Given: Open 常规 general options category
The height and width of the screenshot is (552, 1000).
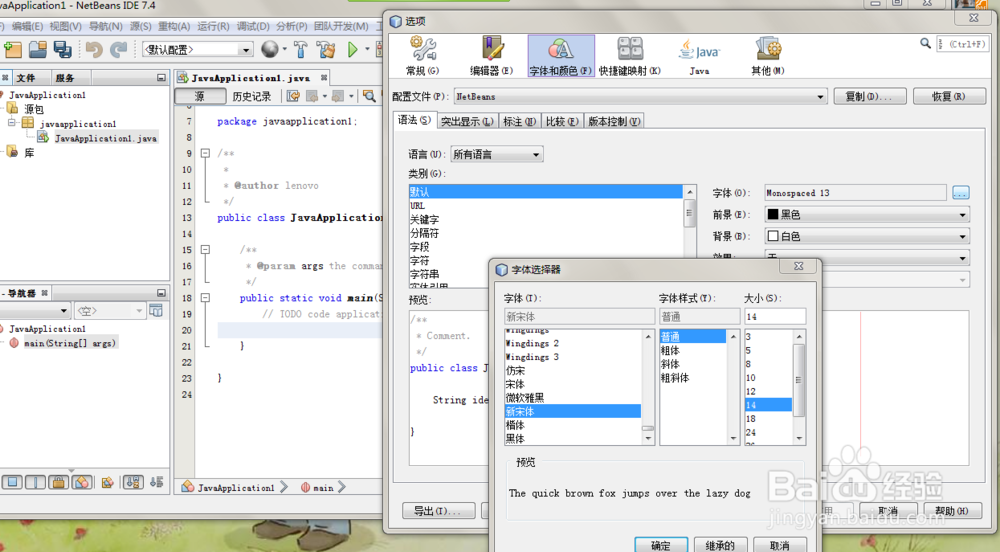Looking at the screenshot, I should (x=423, y=56).
